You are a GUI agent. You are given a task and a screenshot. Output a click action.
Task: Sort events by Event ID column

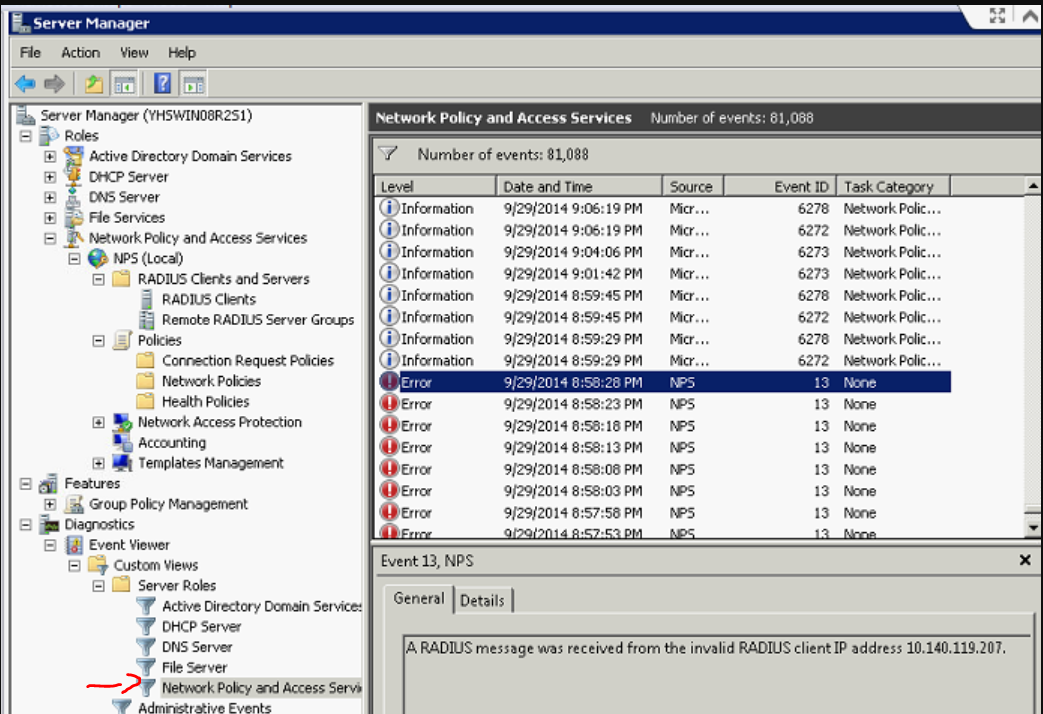(778, 186)
